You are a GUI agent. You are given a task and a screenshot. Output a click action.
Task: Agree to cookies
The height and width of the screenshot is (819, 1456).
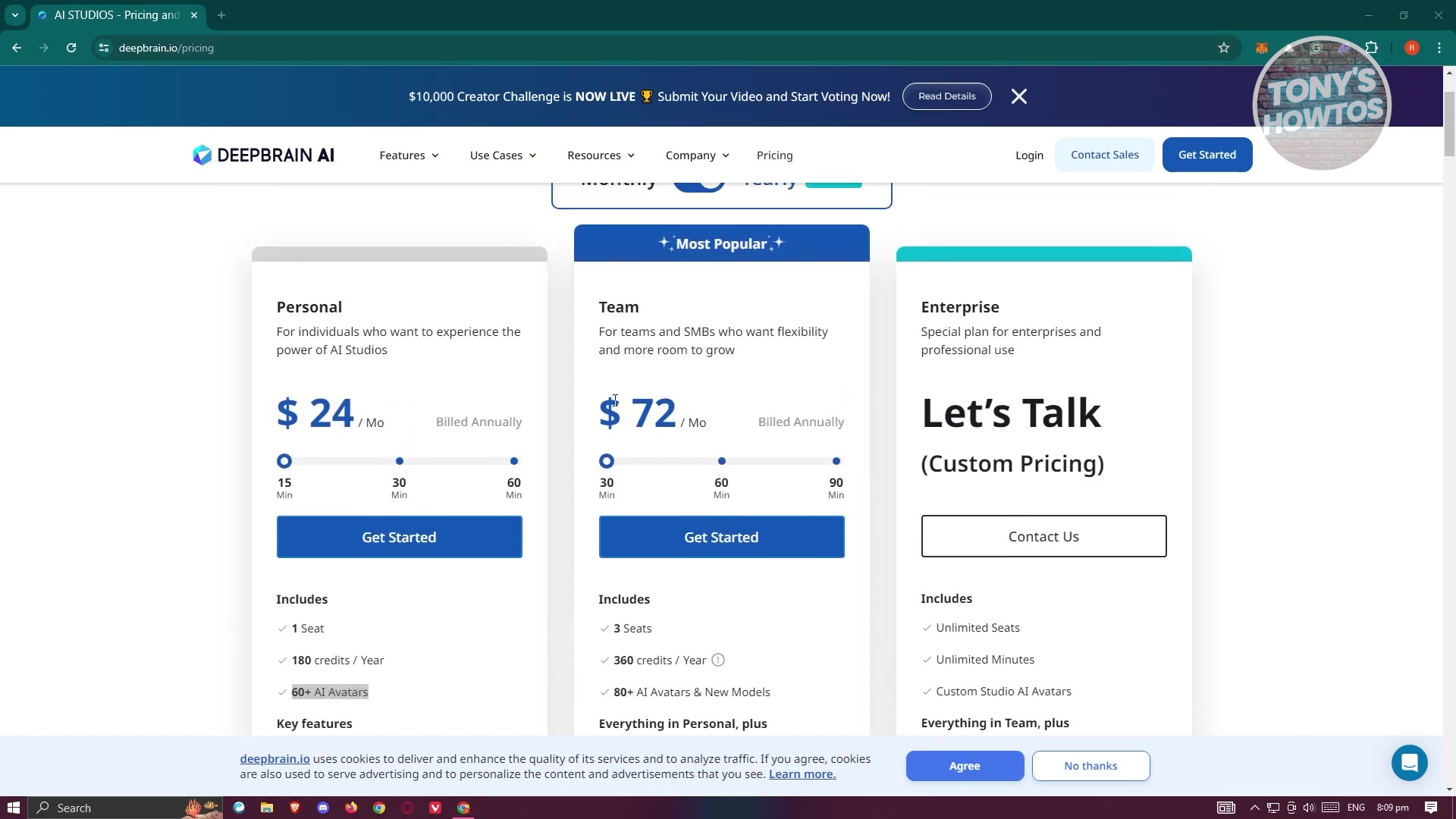[x=965, y=766]
